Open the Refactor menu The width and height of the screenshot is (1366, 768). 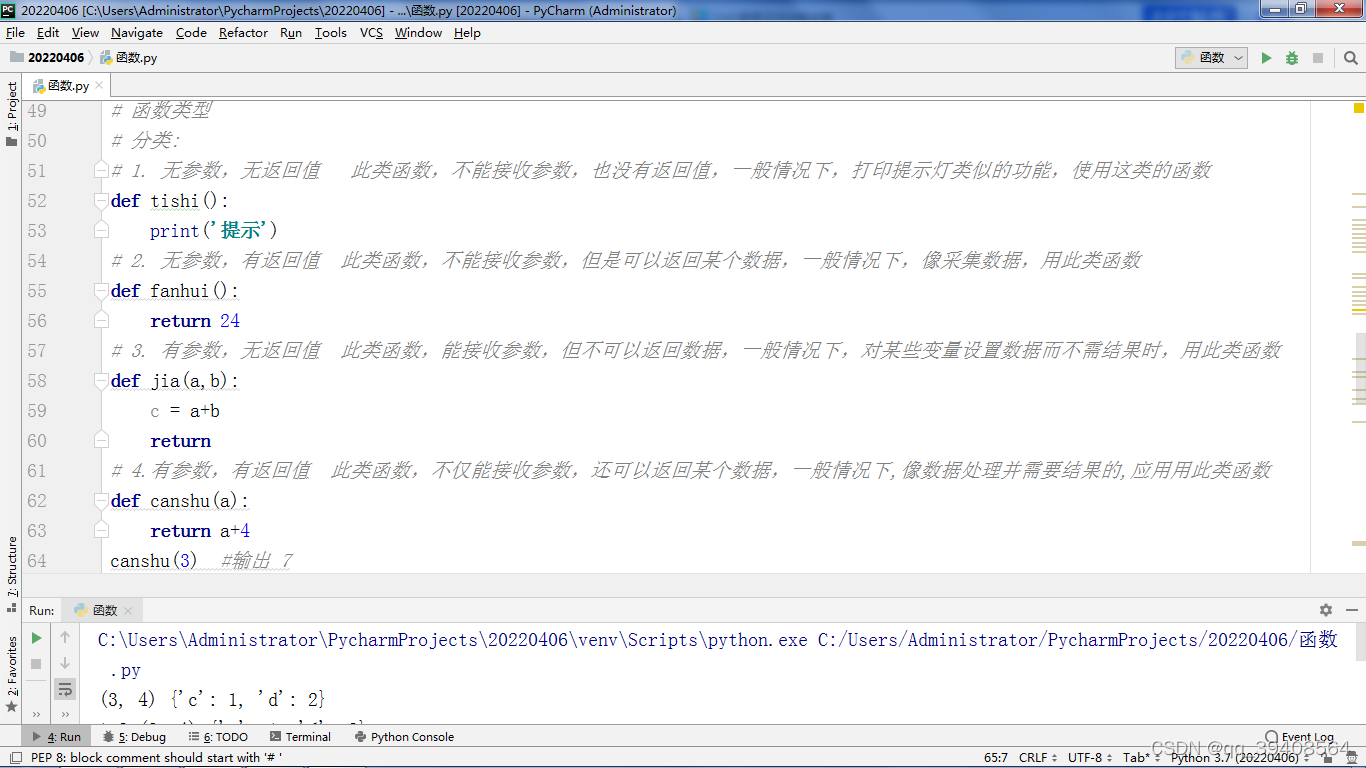point(243,33)
